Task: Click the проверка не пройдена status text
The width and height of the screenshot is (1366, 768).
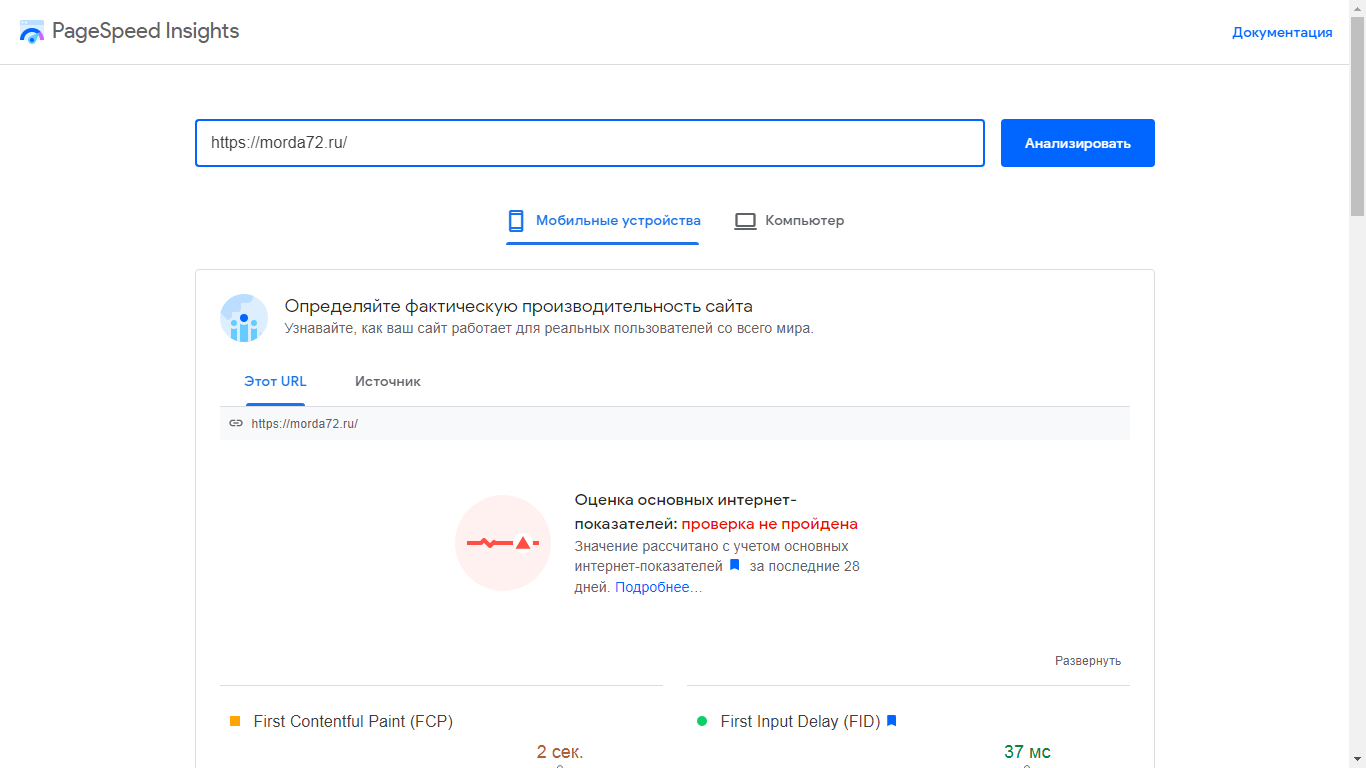Action: click(770, 524)
